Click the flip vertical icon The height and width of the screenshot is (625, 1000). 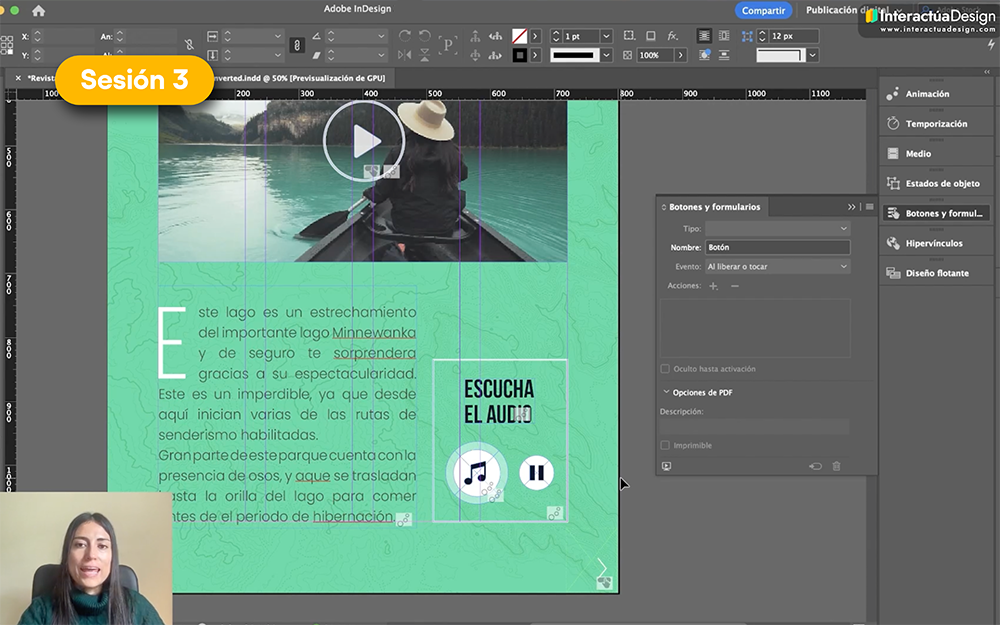coord(425,55)
